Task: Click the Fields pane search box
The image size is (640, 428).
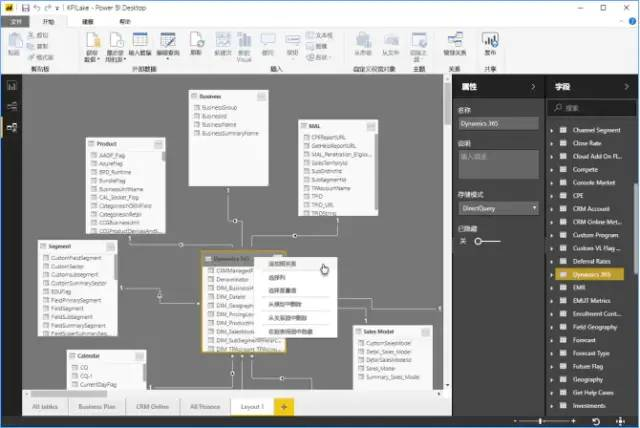Action: [591, 108]
